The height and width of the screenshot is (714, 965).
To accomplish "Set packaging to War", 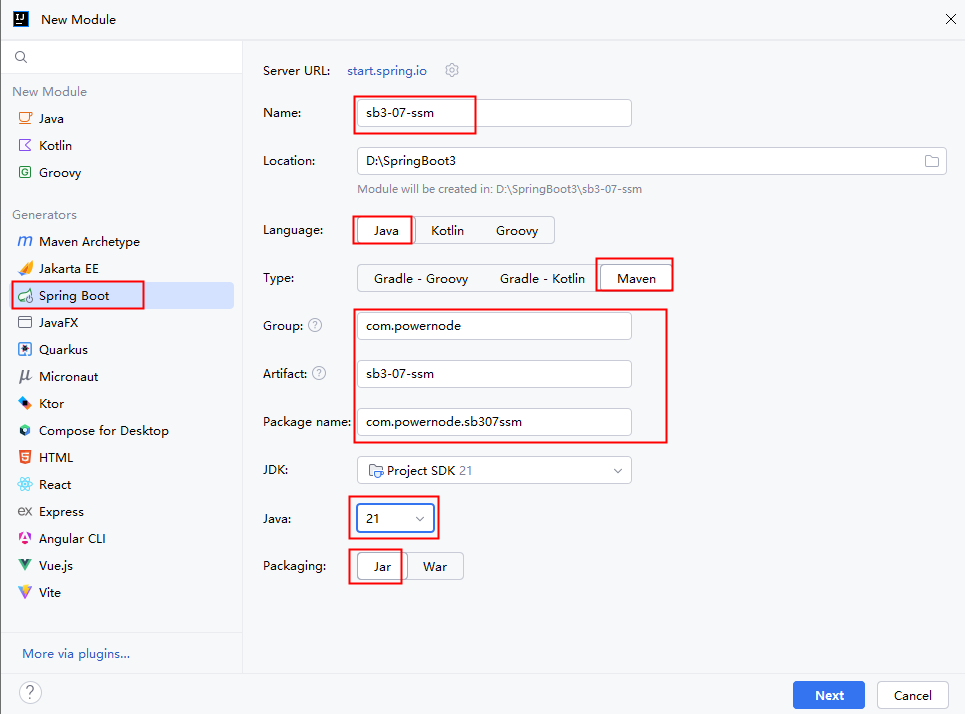I will (435, 567).
